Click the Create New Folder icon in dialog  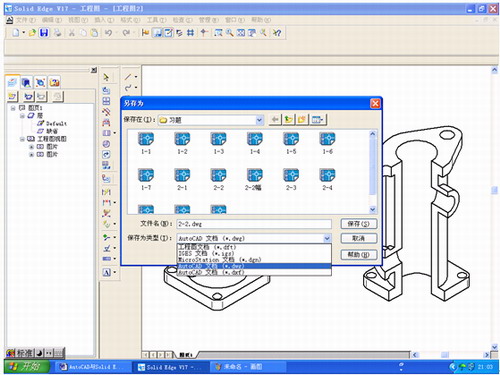pyautogui.click(x=302, y=119)
